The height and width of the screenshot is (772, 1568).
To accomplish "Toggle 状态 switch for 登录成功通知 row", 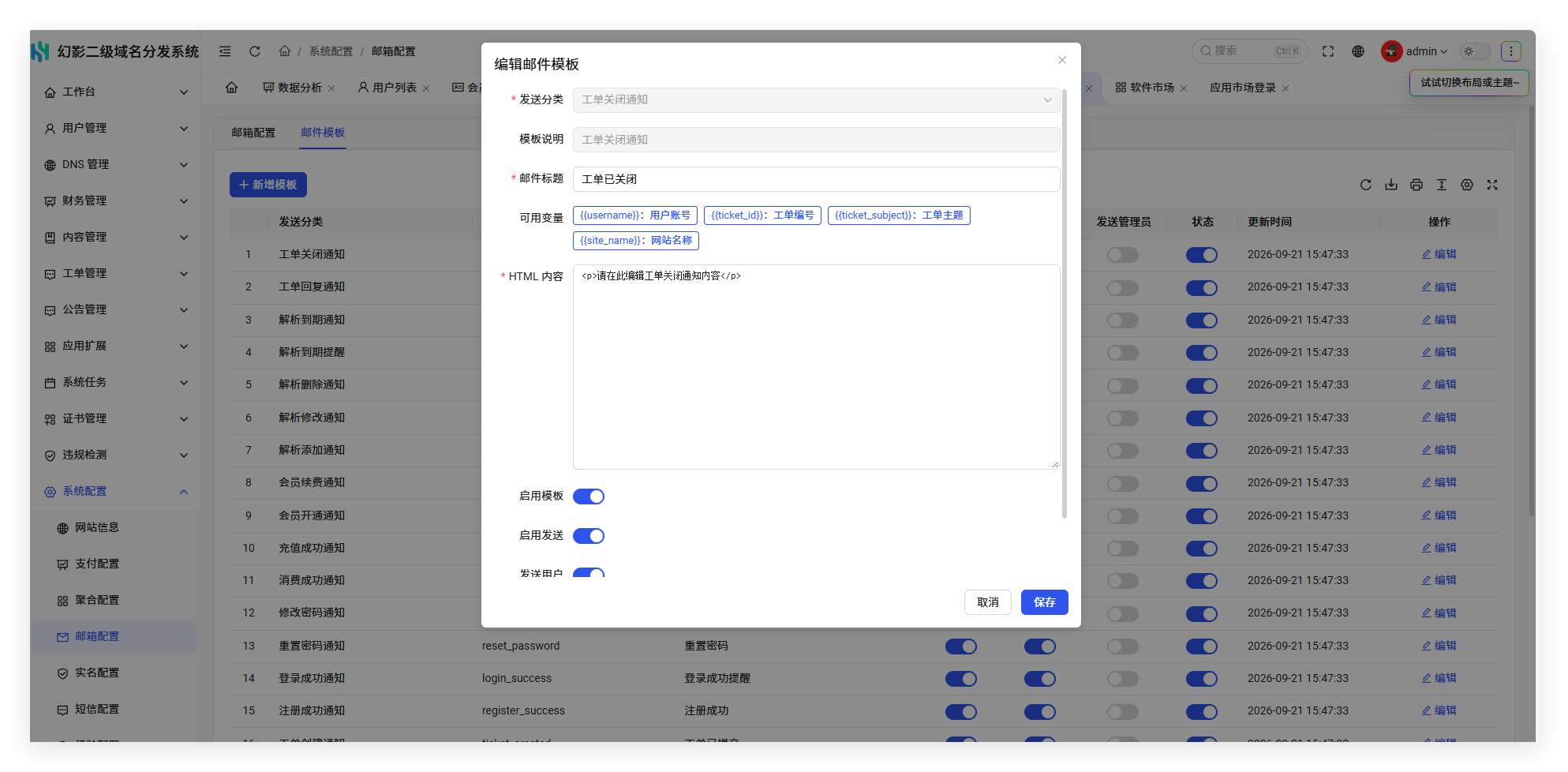I will coord(1202,679).
